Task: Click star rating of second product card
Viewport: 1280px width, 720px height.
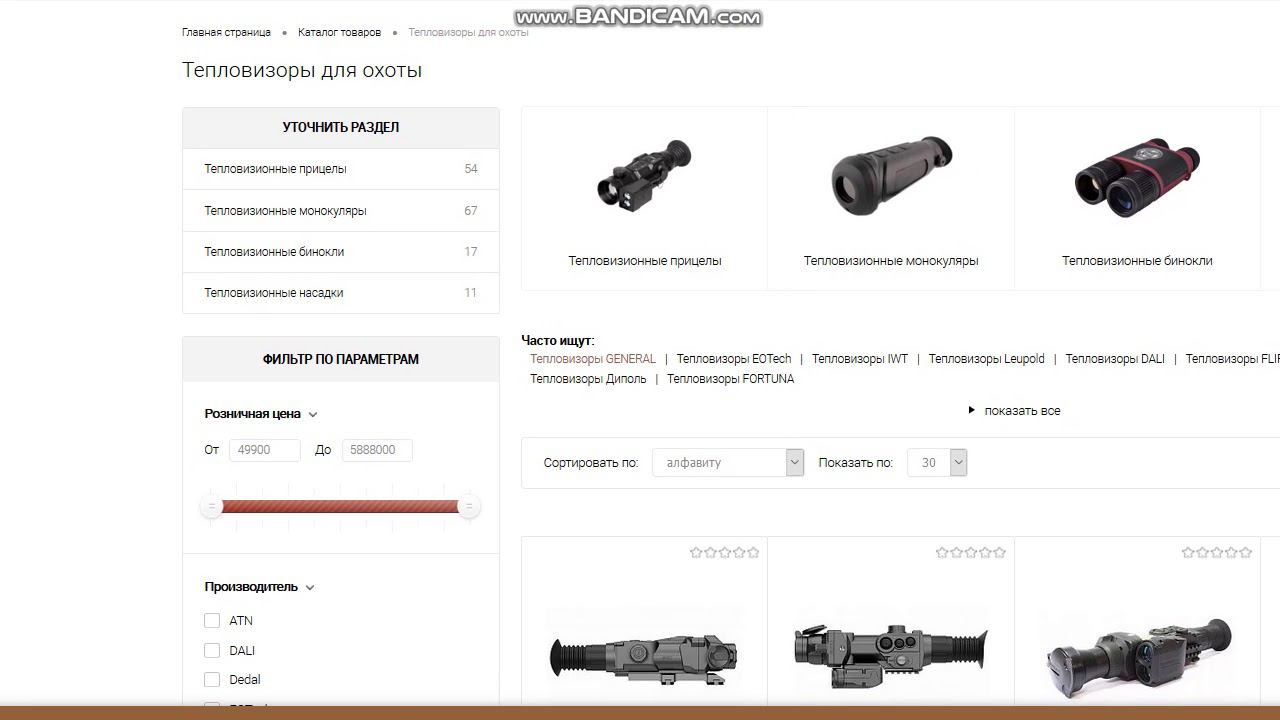Action: tap(970, 552)
